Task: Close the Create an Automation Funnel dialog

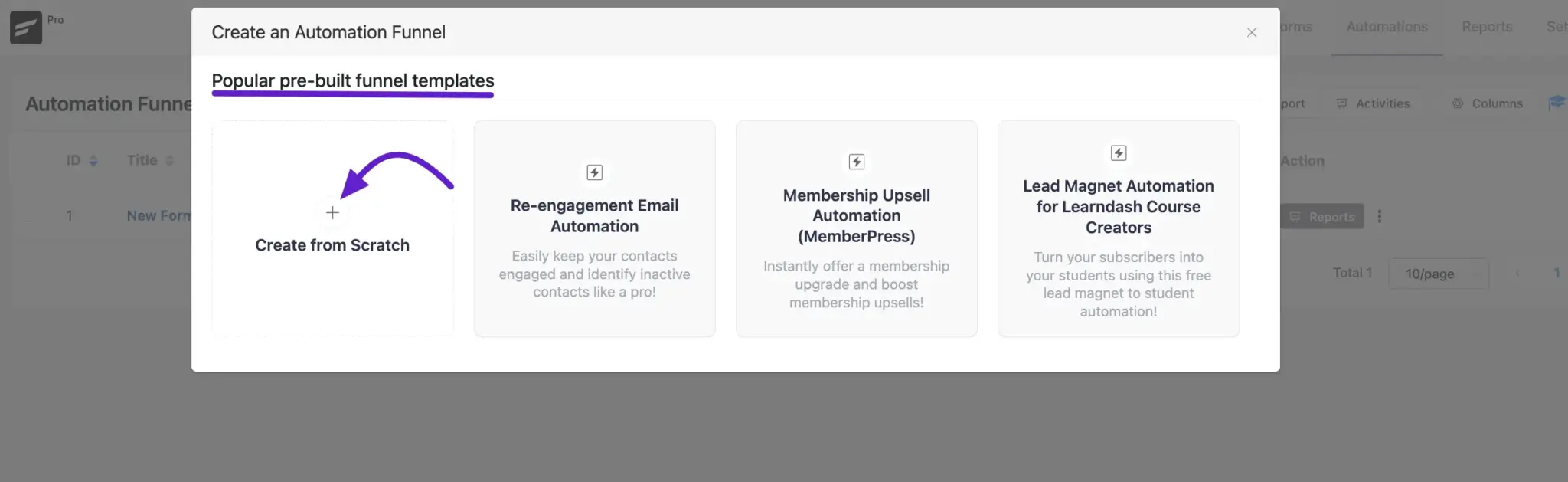Action: (1251, 32)
